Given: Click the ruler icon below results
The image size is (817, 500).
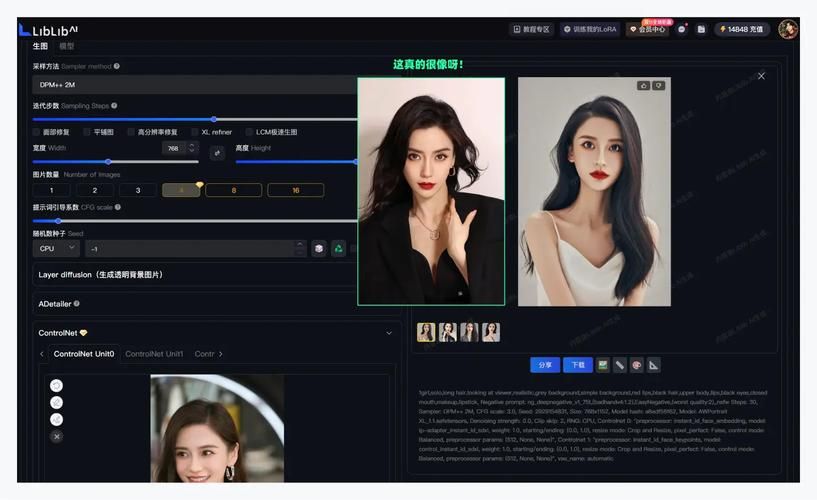Looking at the screenshot, I should 620,365.
